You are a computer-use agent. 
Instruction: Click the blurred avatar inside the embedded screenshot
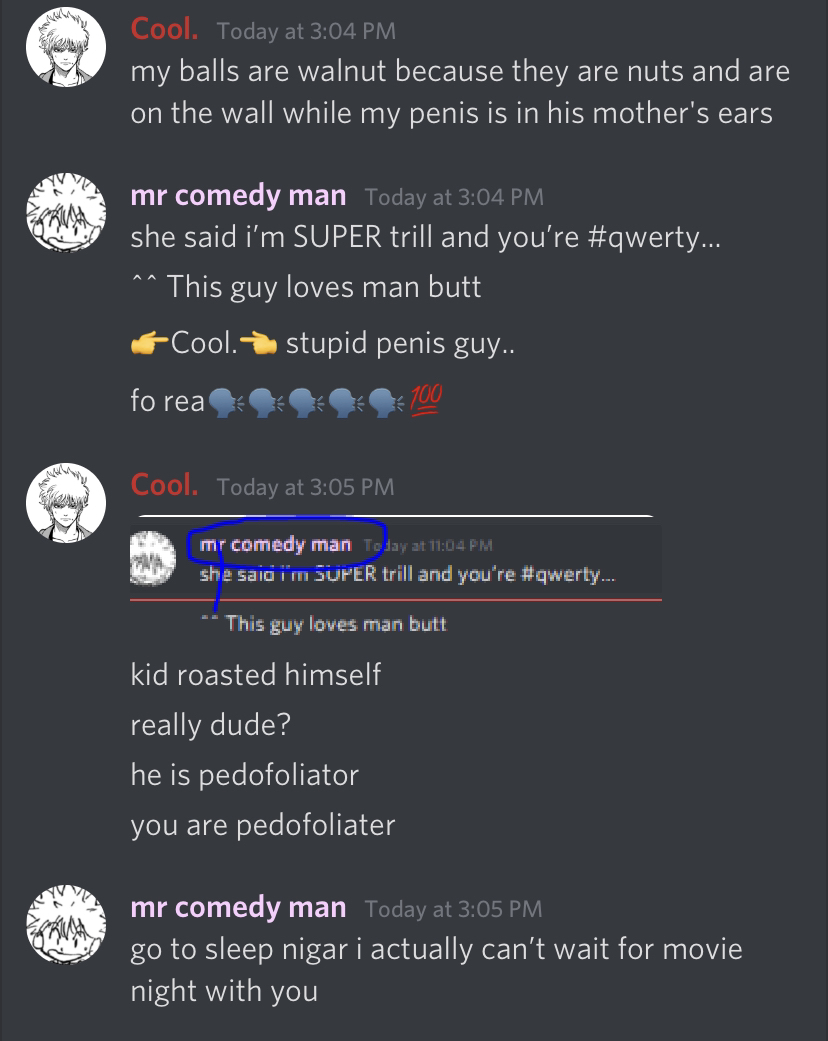(x=153, y=559)
